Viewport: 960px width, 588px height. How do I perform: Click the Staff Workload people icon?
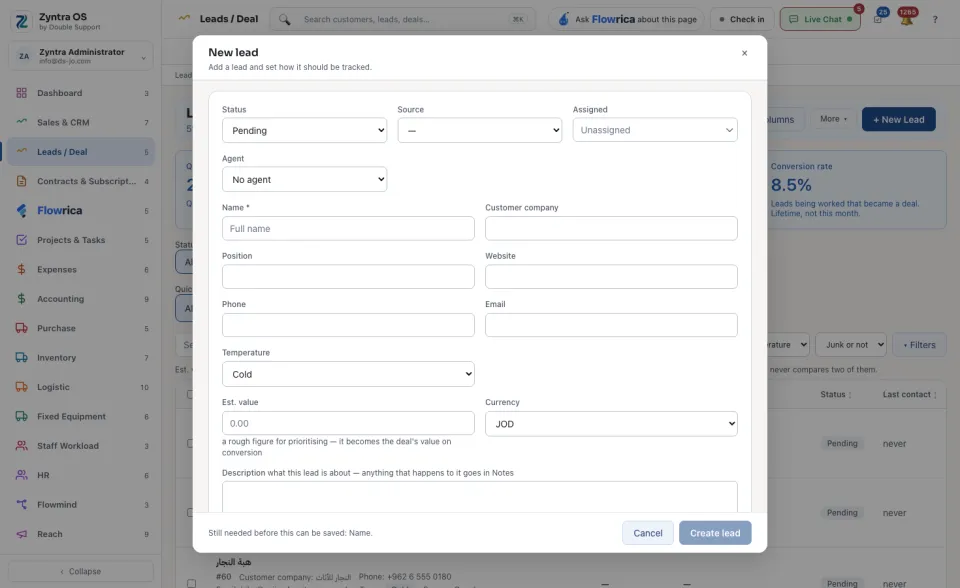coord(21,446)
